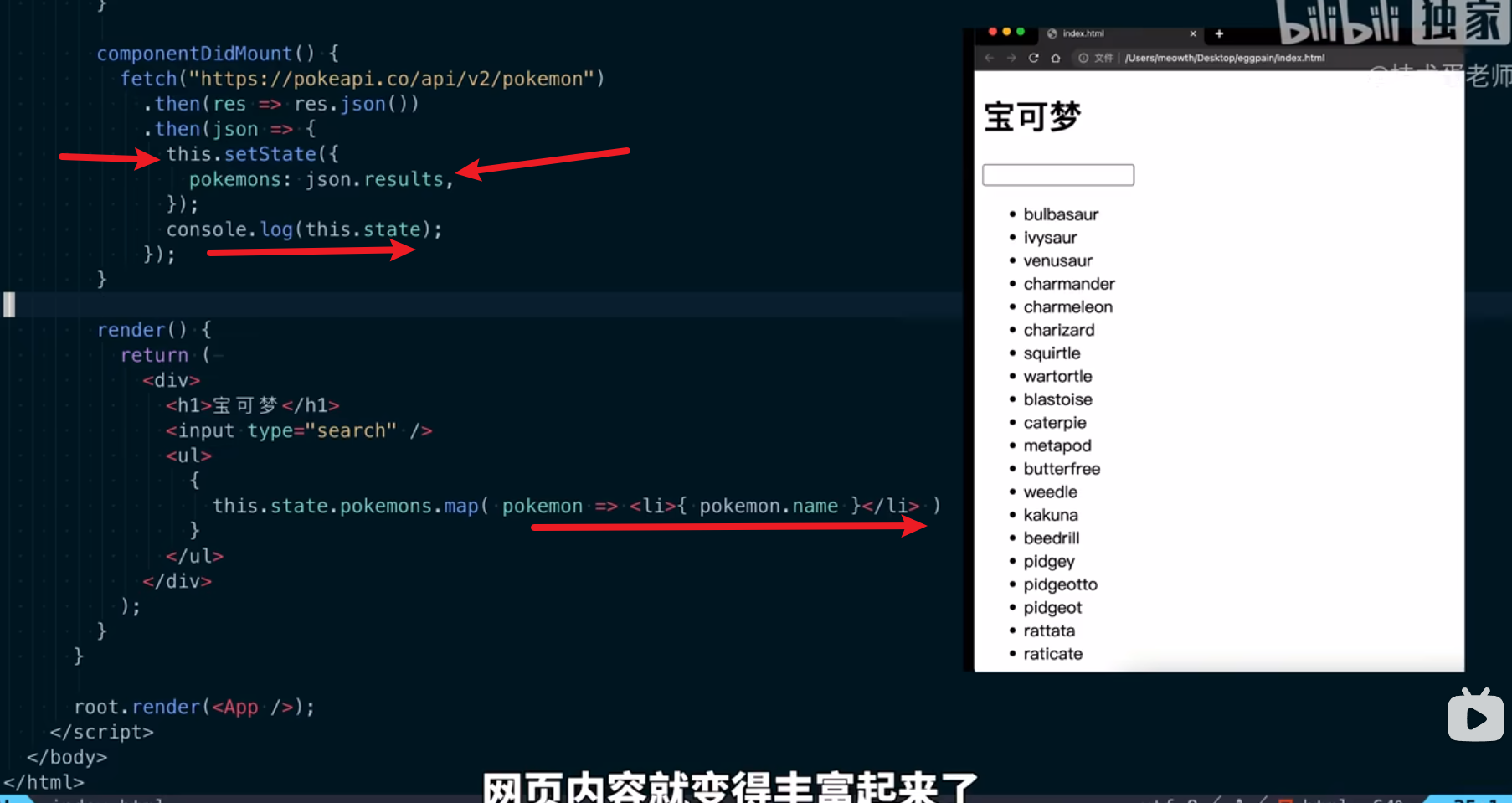
Task: Click componentDidMount in the code editor
Action: [x=194, y=54]
